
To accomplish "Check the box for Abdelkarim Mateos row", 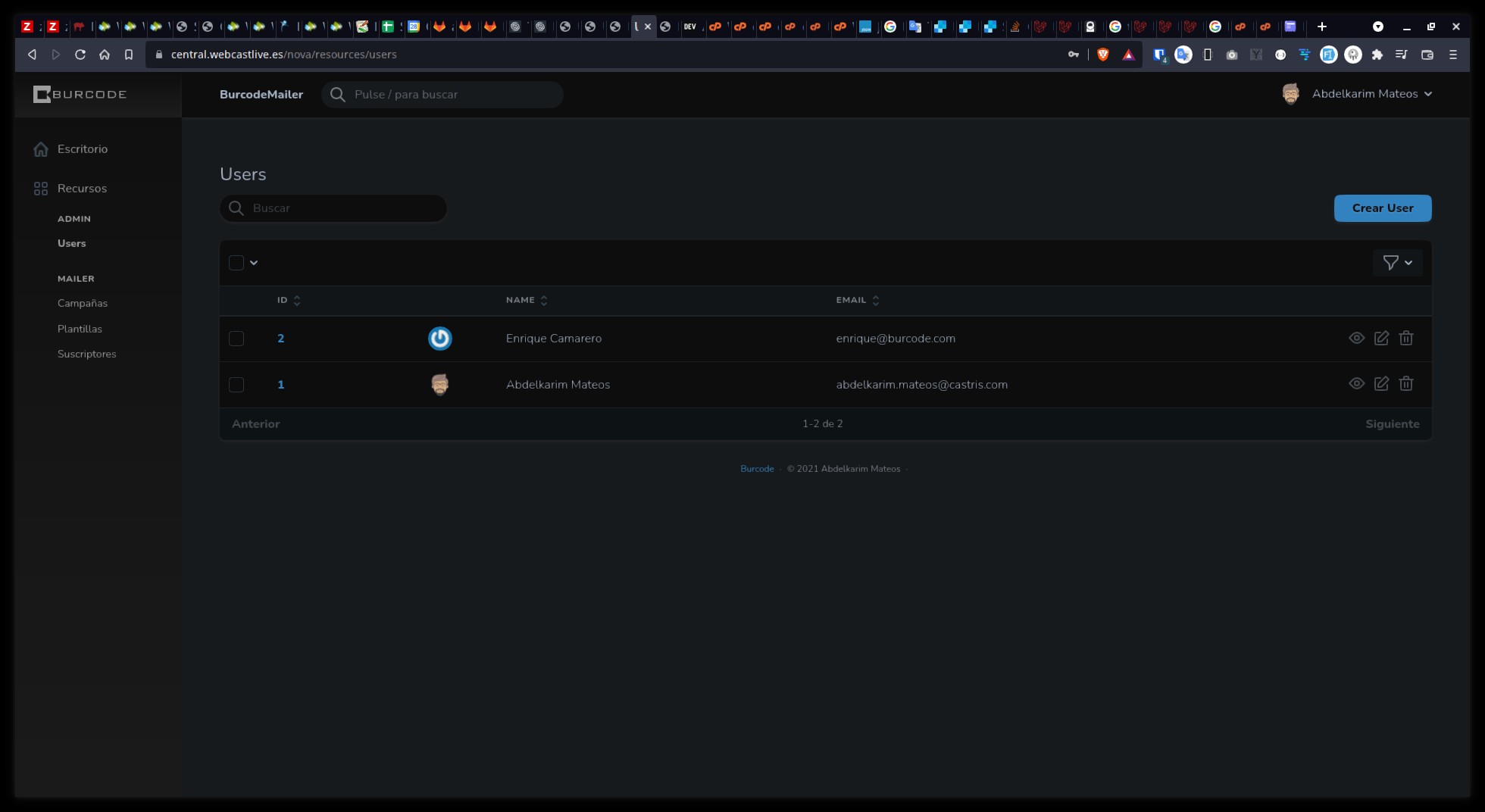I will 236,385.
